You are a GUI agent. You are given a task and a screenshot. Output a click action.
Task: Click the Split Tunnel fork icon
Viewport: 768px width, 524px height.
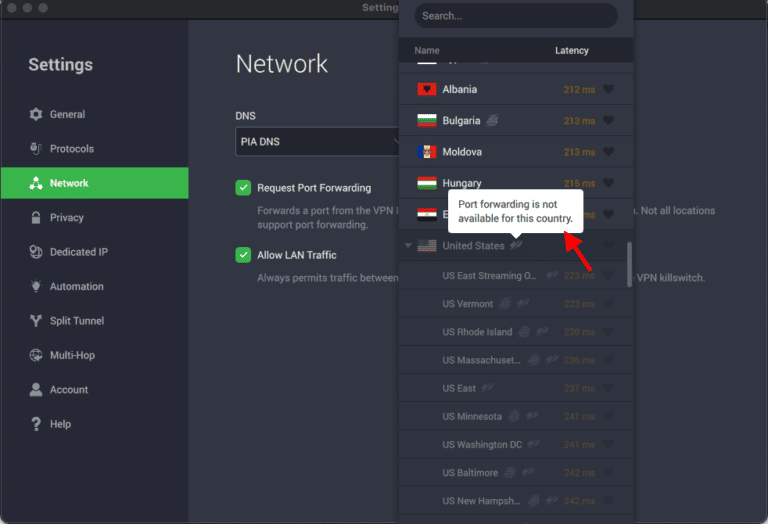(x=36, y=321)
